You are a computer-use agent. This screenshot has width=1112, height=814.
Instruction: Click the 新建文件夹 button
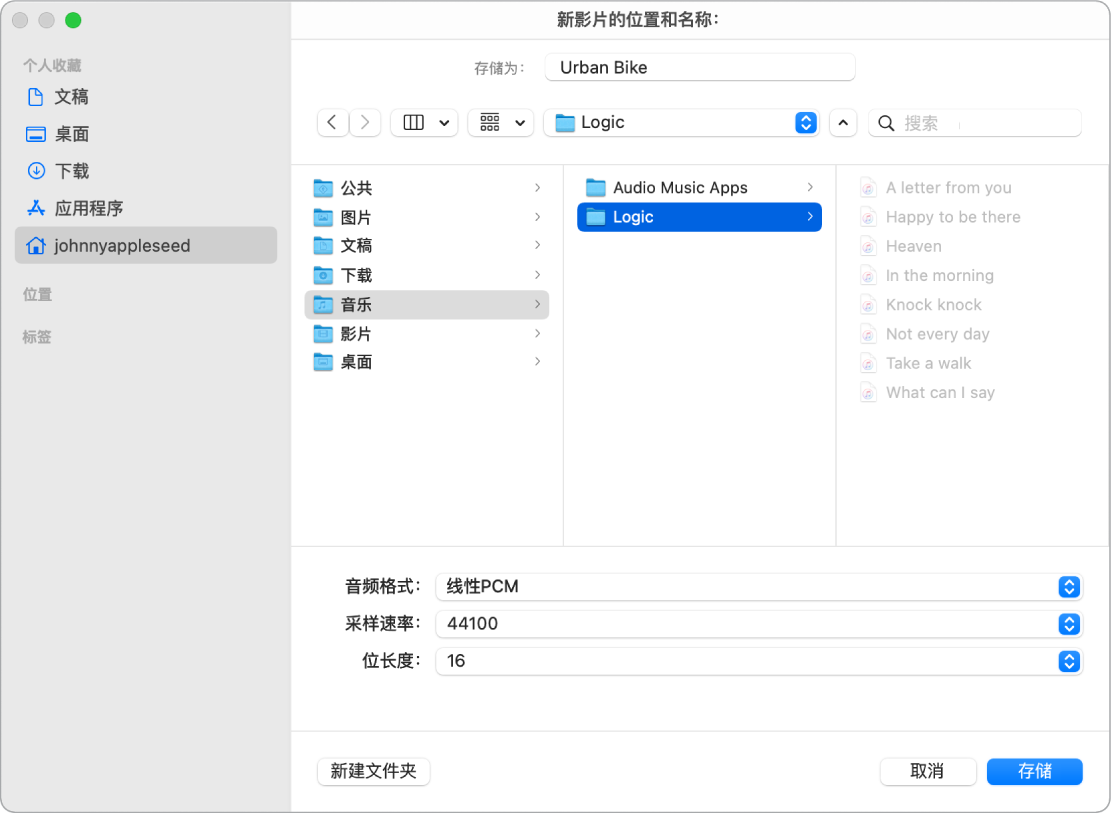tap(373, 771)
